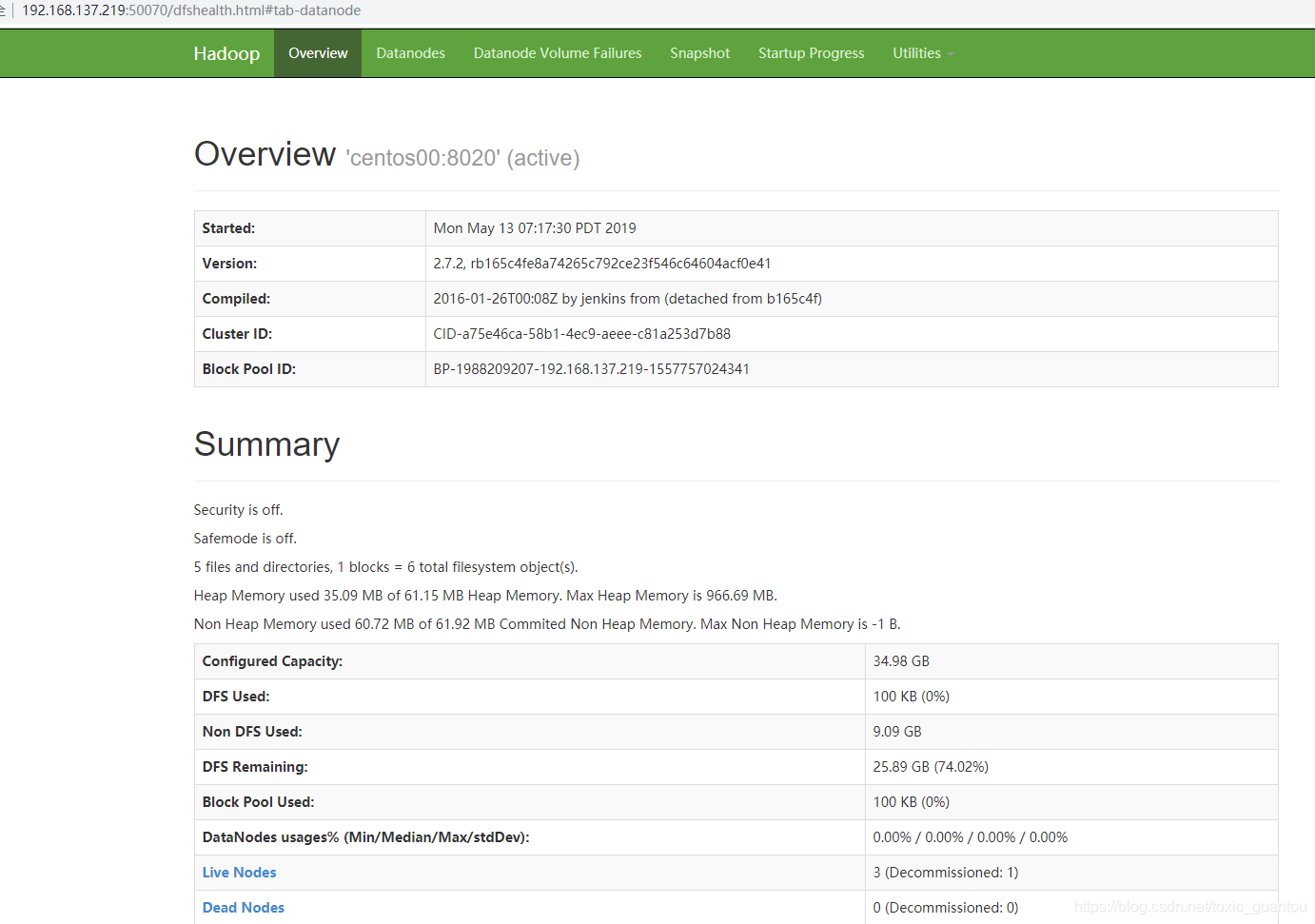Click the 'Cluster ID:' row label

coord(237,334)
